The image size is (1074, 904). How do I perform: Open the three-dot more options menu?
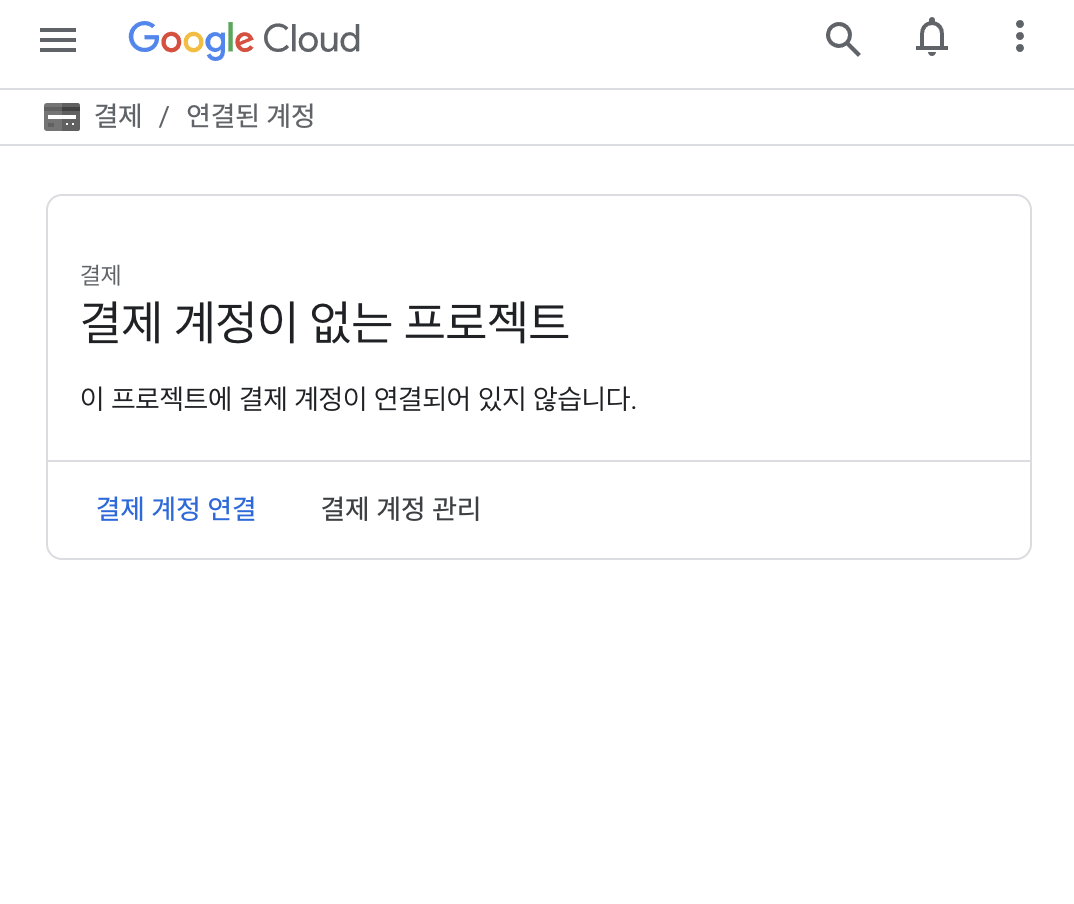[x=1020, y=36]
